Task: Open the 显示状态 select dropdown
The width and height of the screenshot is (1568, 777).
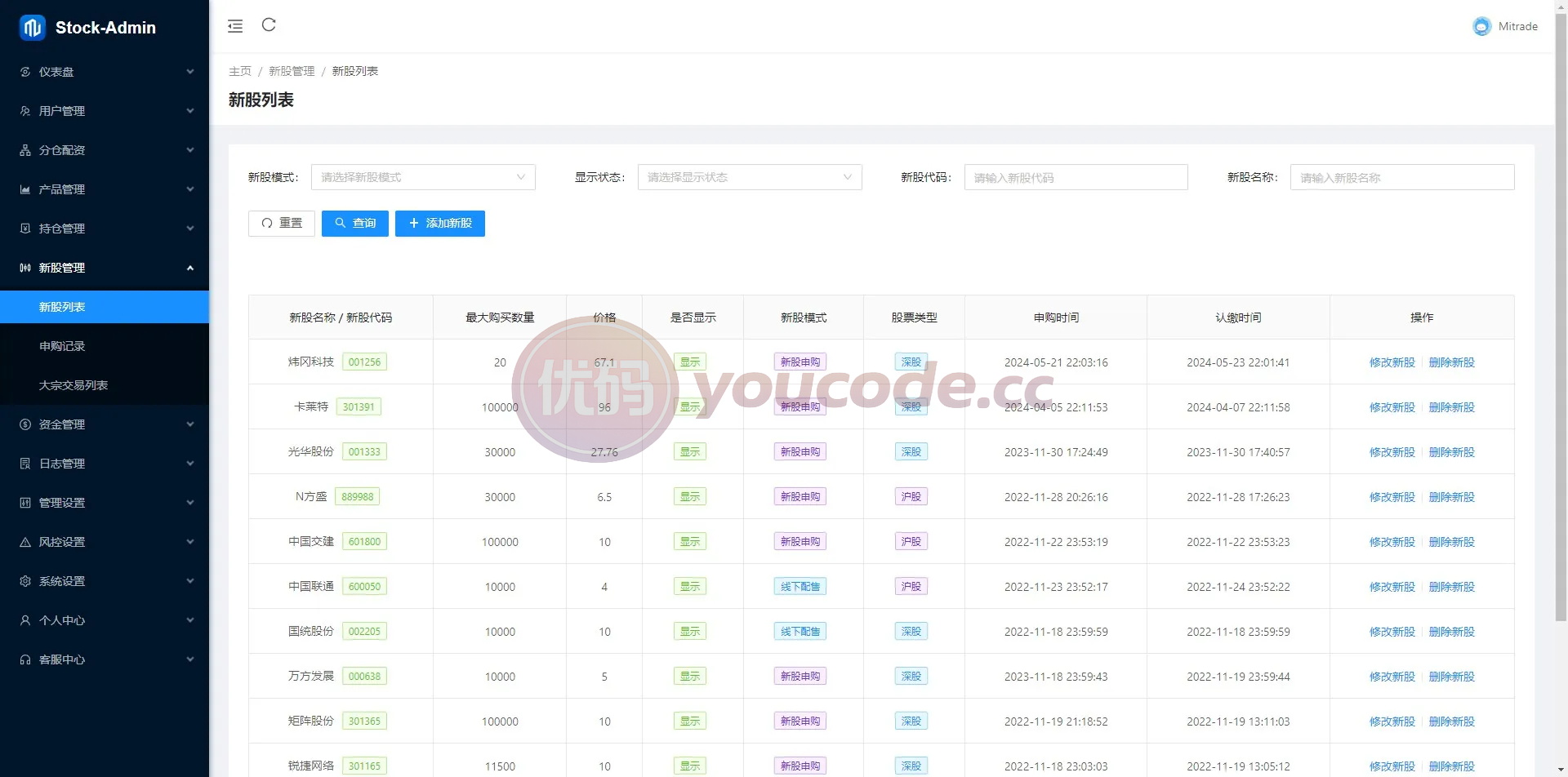Action: 750,177
